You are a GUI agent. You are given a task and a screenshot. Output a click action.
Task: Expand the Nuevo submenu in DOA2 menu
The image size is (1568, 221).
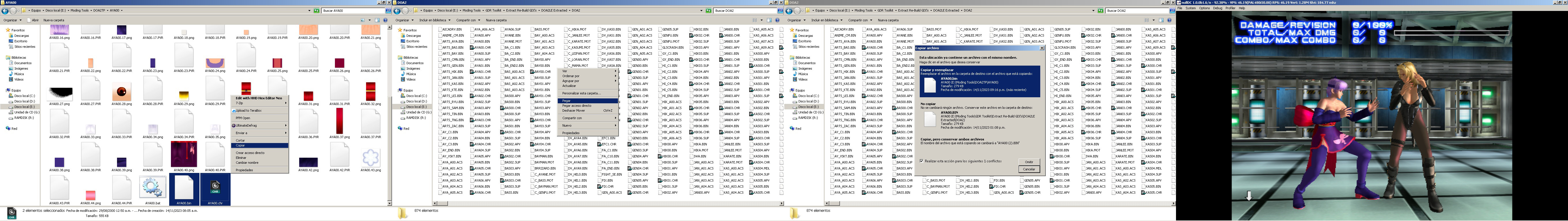(587, 126)
